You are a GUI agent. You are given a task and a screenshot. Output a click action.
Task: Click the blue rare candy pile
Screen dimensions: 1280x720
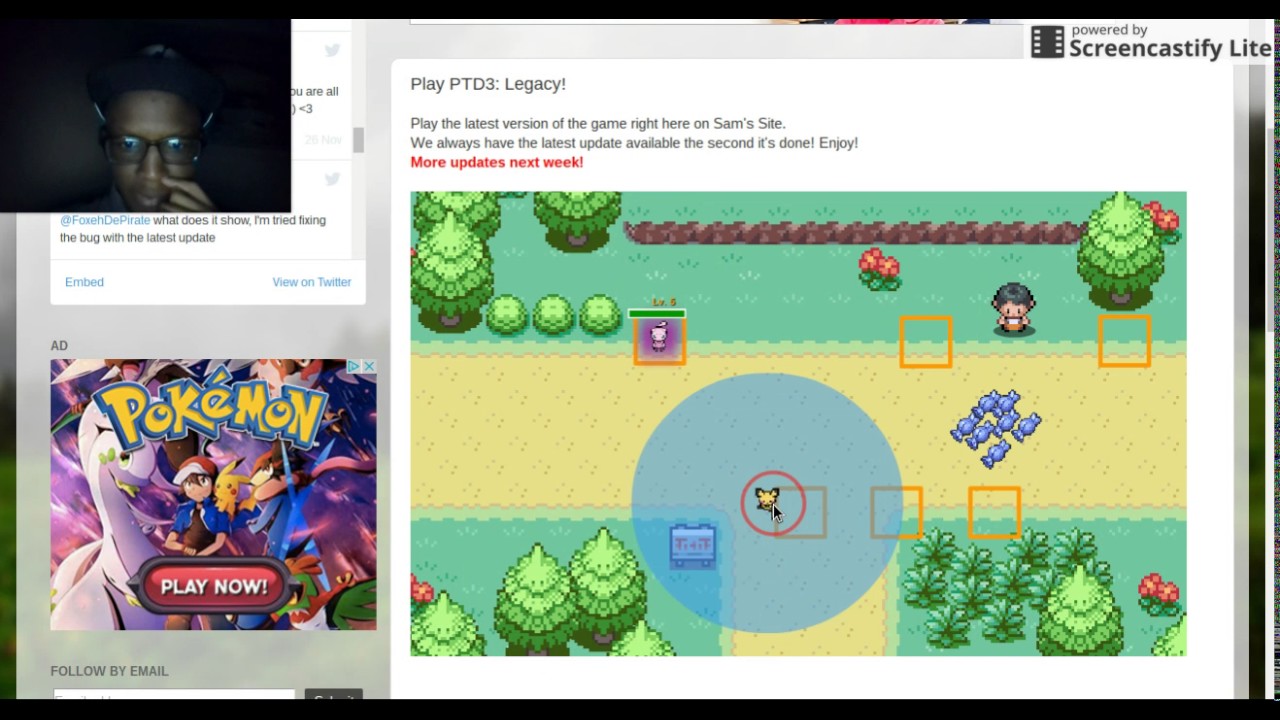tap(996, 427)
